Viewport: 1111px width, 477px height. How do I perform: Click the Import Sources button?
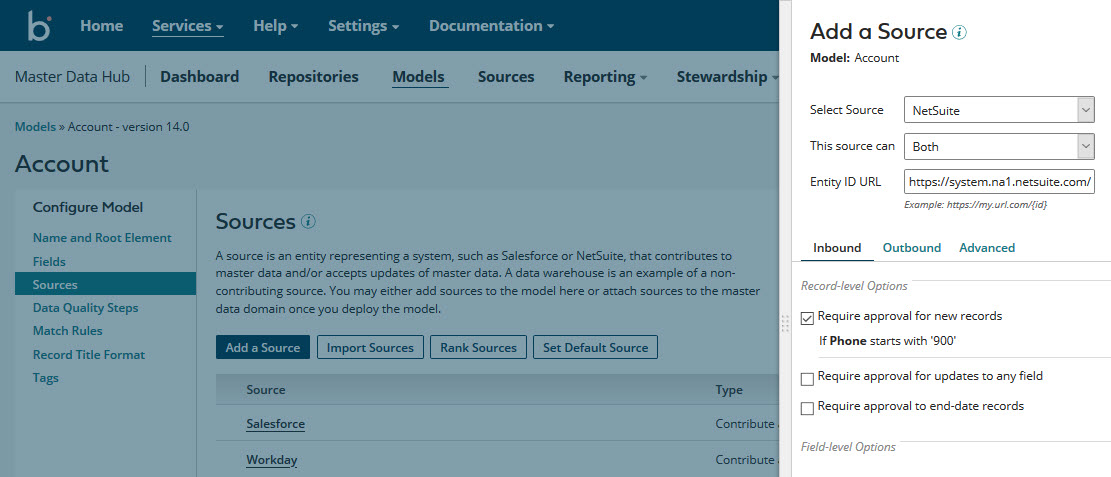[x=370, y=347]
